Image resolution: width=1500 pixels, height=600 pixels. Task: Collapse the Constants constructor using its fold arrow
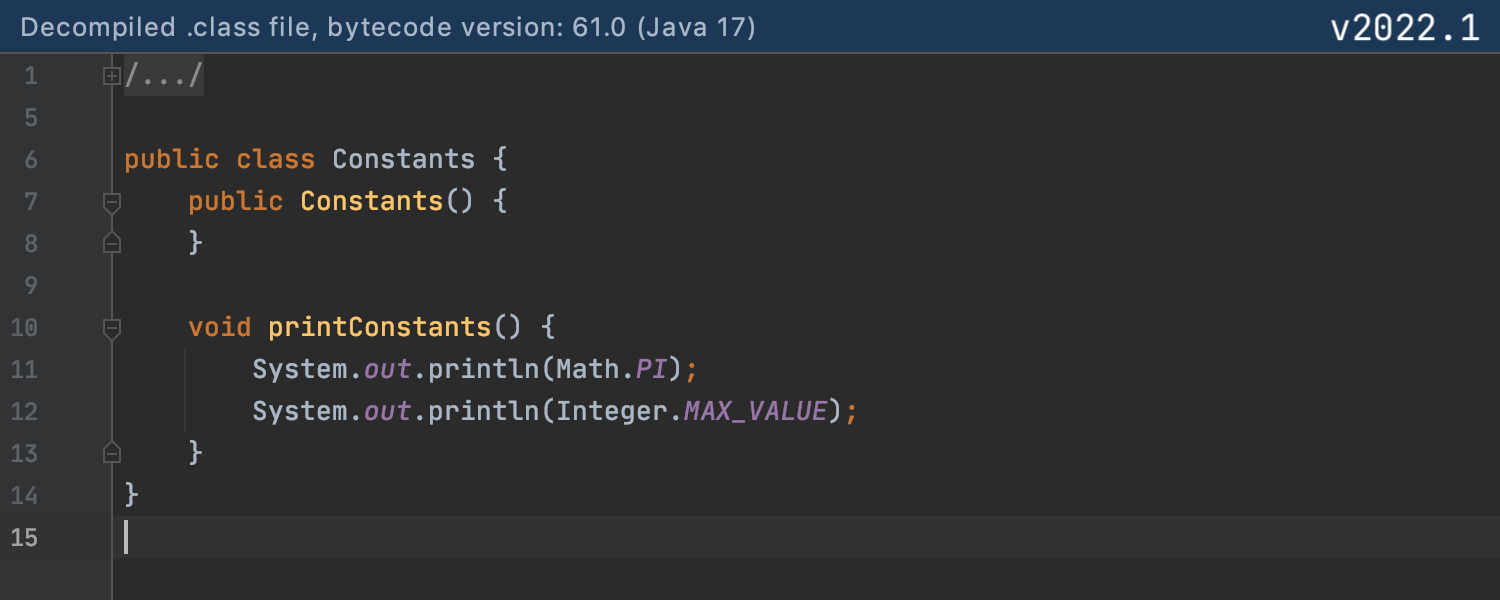[112, 202]
